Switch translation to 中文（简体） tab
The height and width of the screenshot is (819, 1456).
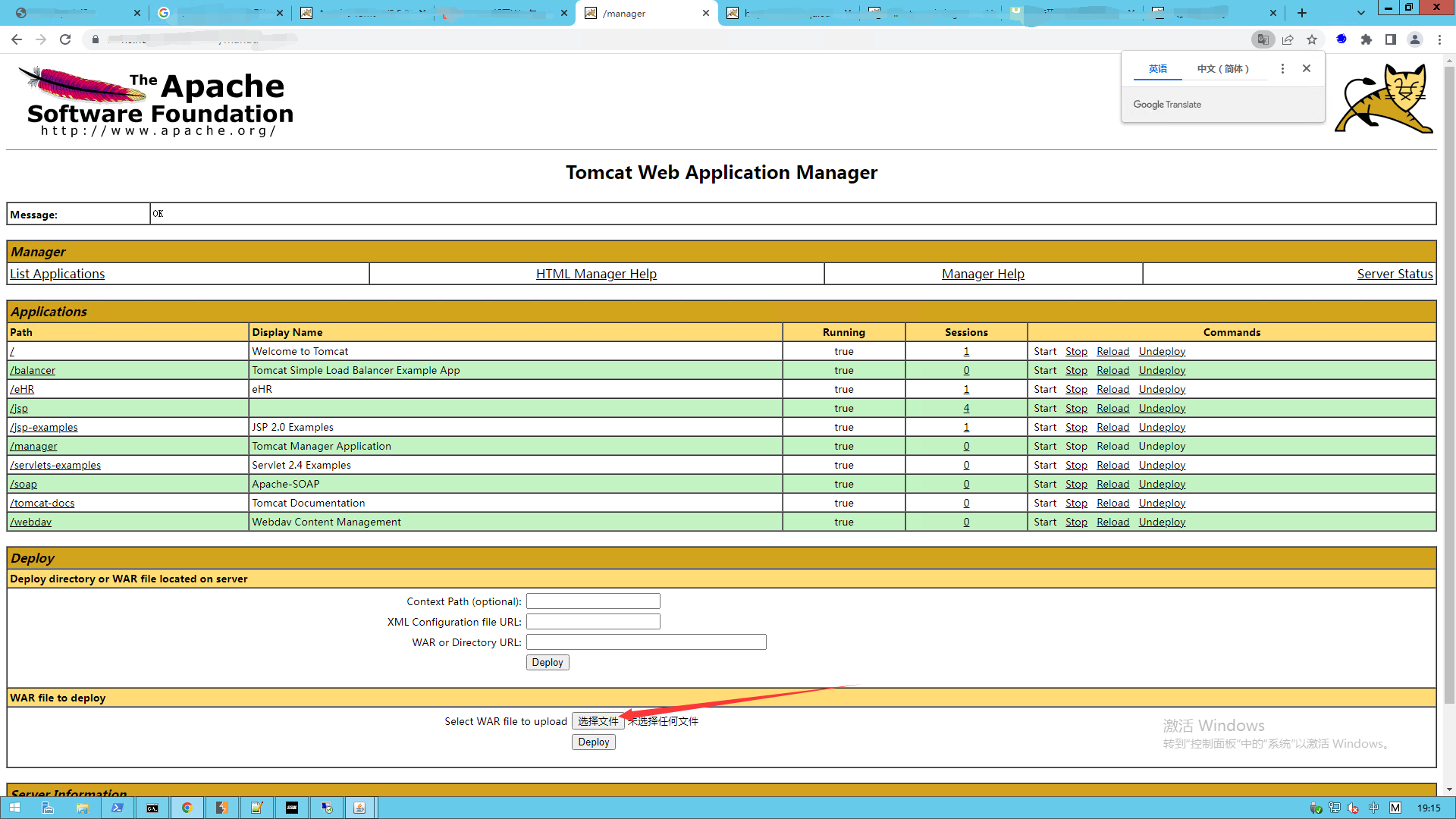coord(1222,68)
